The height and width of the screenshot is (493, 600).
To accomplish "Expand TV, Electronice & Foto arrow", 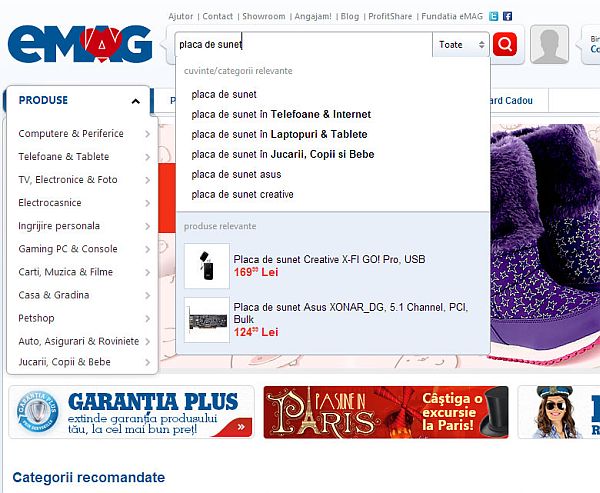I will point(147,180).
